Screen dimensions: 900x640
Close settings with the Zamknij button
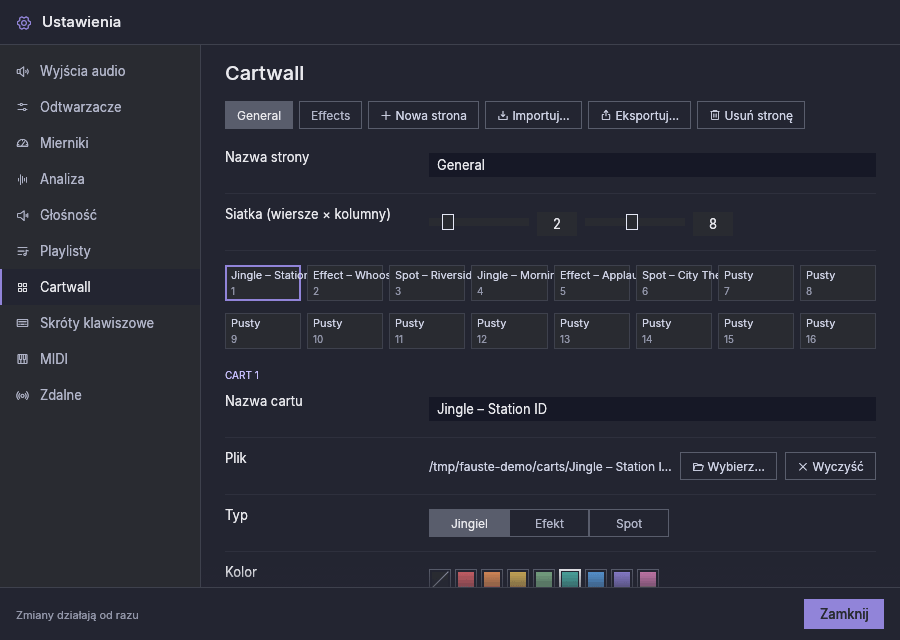point(844,614)
